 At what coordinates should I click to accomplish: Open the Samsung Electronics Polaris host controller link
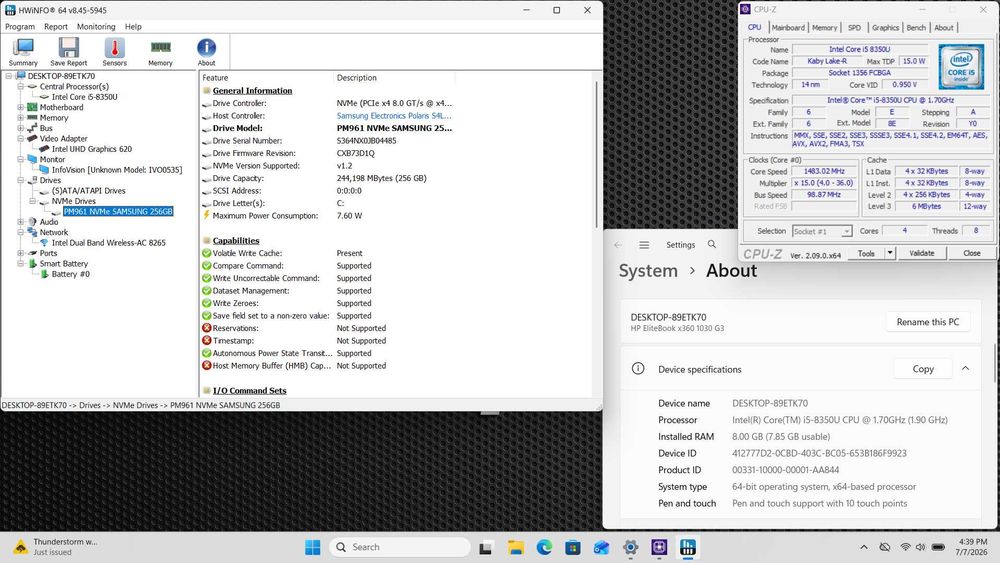point(393,115)
